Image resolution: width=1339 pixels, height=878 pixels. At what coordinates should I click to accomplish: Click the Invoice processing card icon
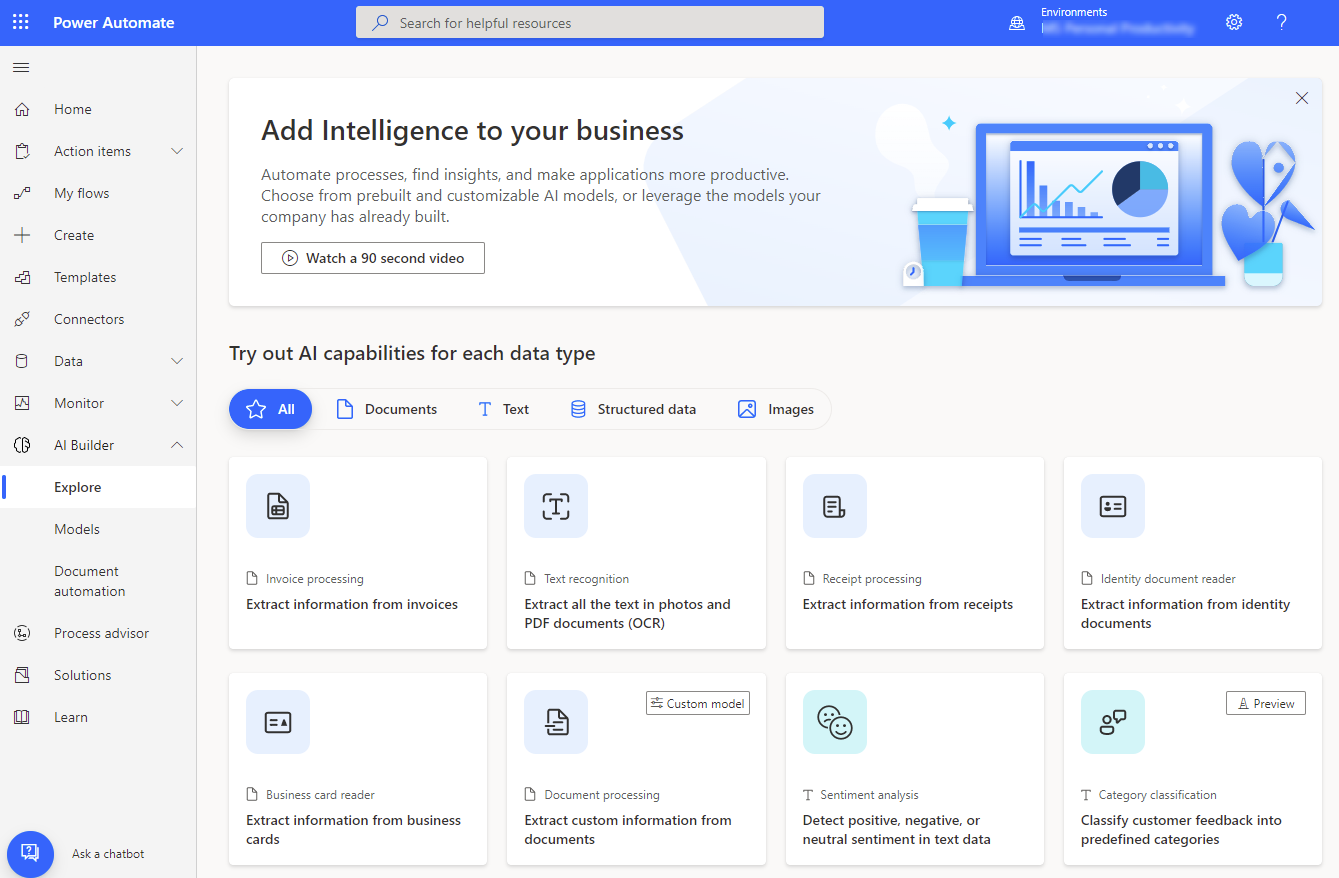pos(278,506)
